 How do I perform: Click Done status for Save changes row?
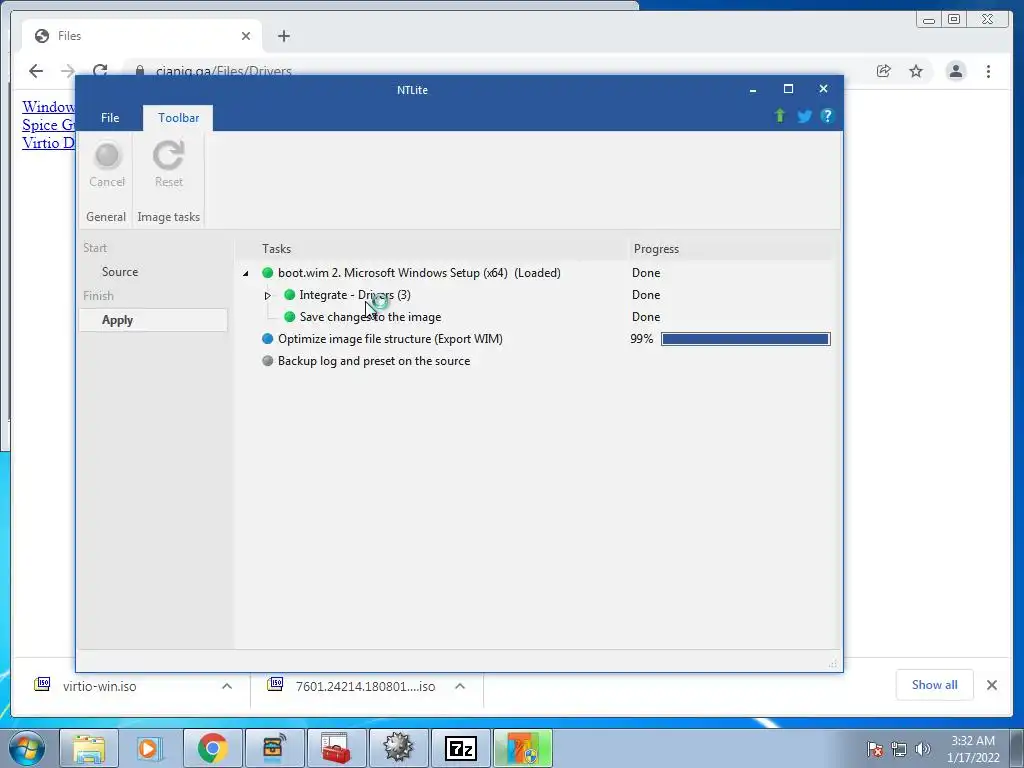pos(646,317)
